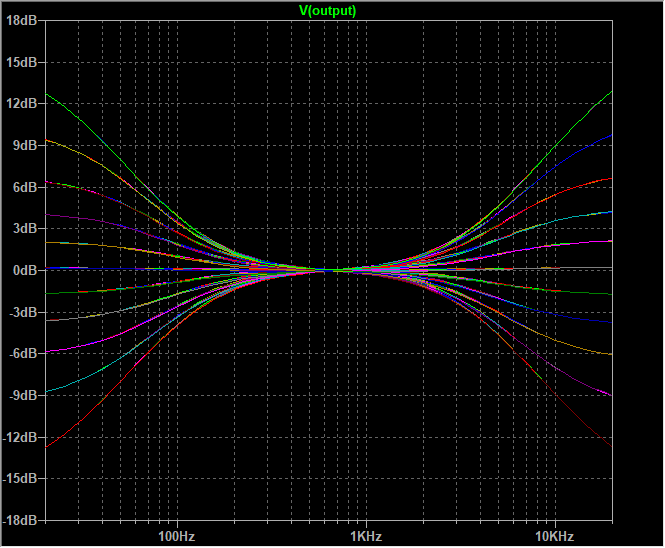Click the 12dB axis label
This screenshot has width=665, height=548.
[x=22, y=103]
